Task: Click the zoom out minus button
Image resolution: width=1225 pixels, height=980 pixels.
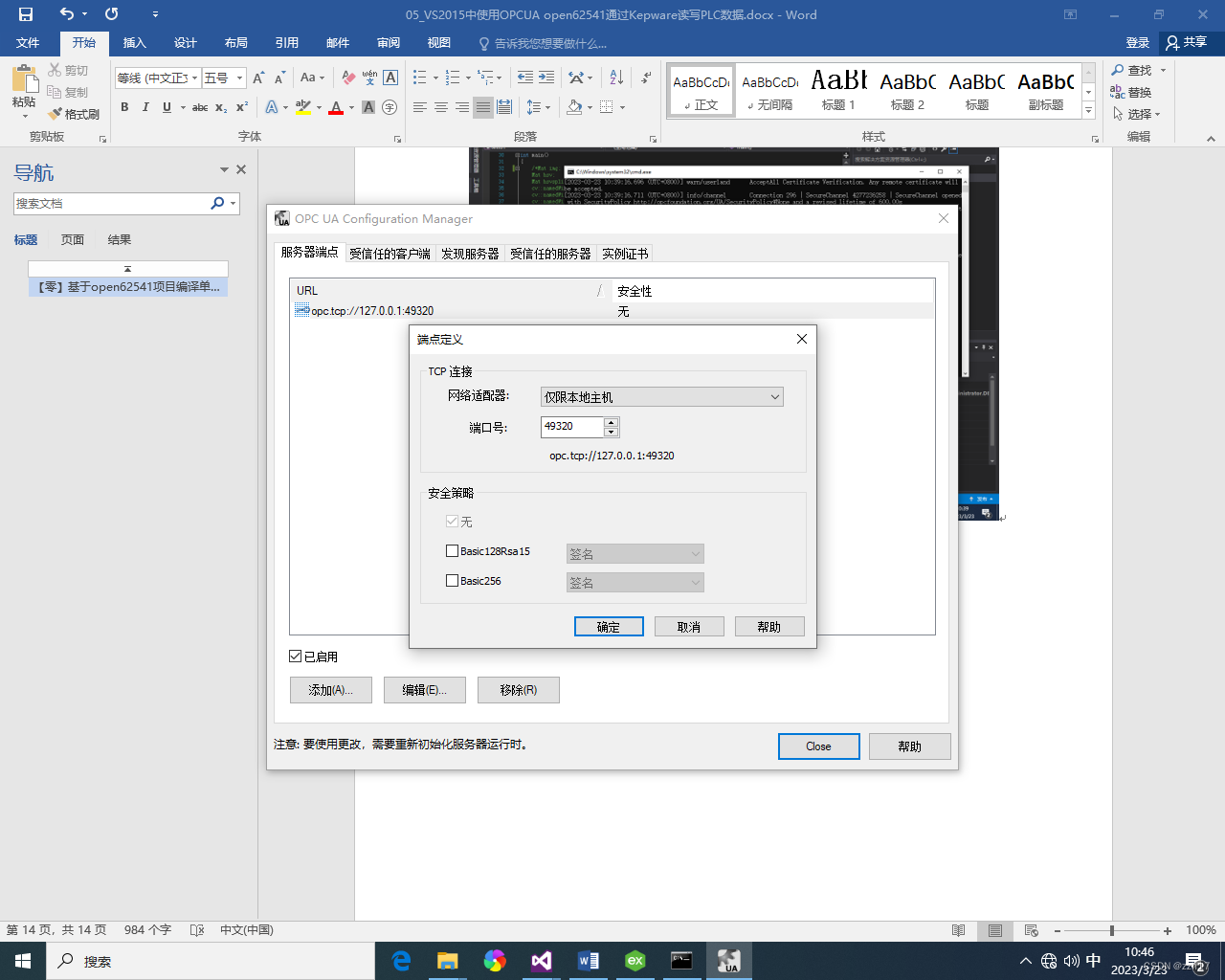Action: tap(1057, 930)
